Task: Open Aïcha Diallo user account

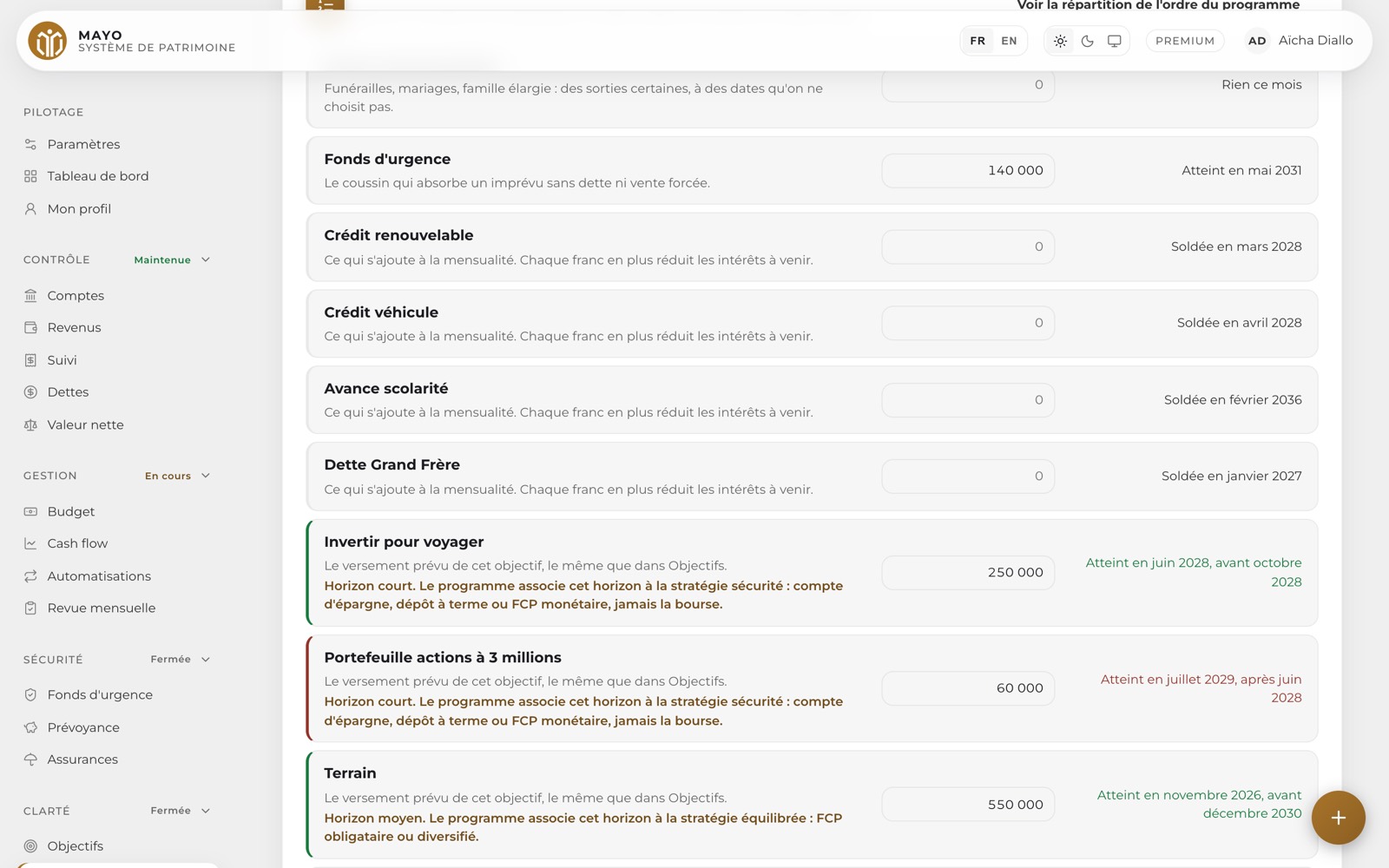Action: coord(1300,41)
